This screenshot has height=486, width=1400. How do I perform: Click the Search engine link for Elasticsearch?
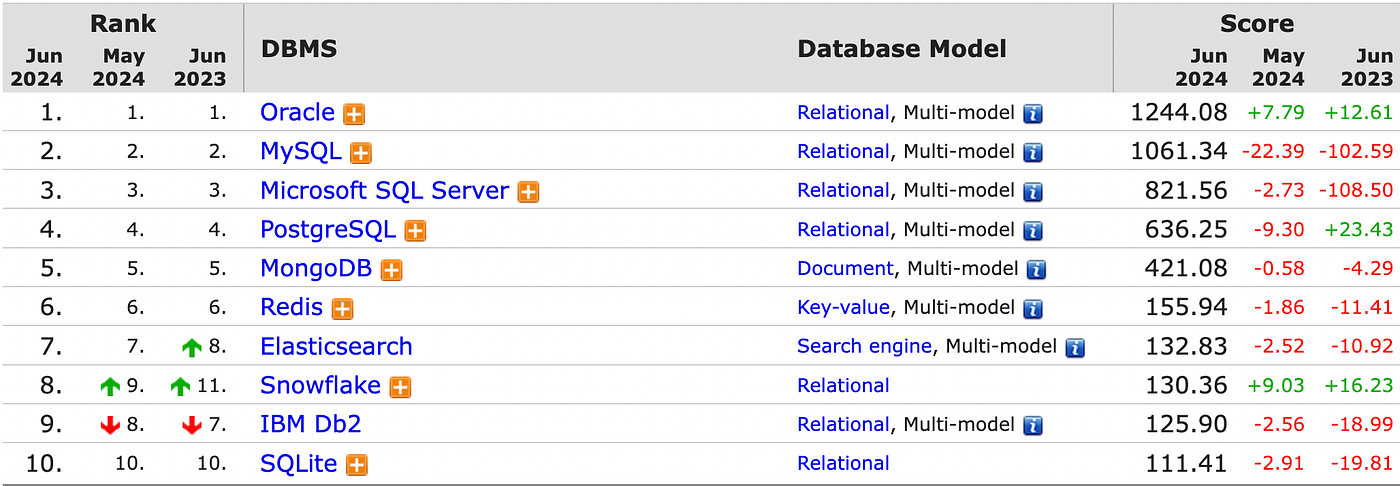click(x=864, y=347)
